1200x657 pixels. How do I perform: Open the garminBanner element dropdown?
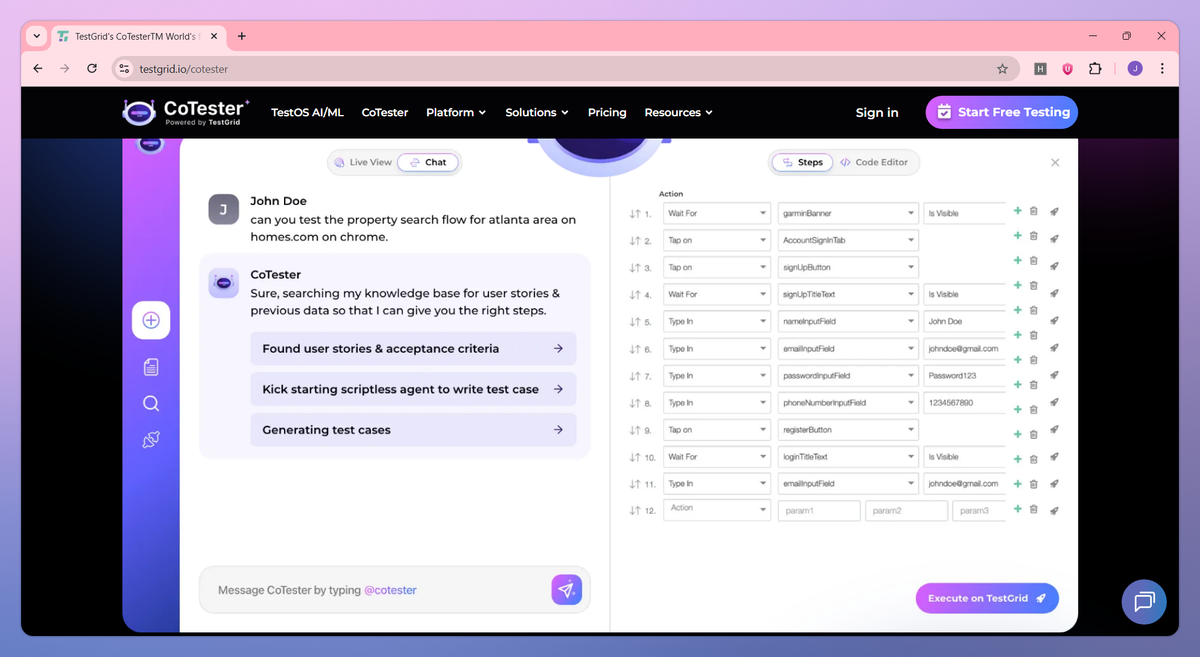[848, 213]
